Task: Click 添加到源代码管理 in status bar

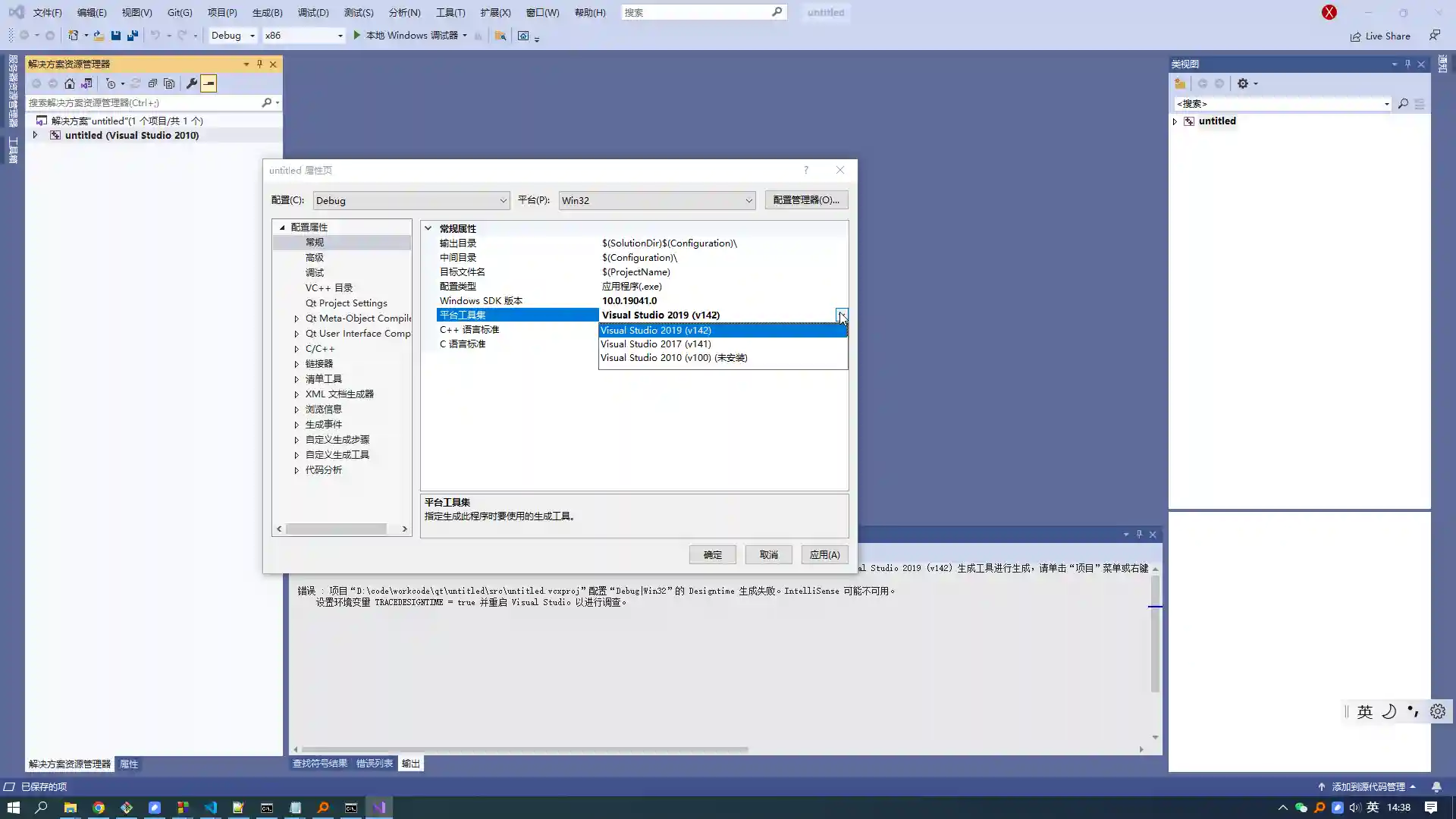Action: 1367,787
